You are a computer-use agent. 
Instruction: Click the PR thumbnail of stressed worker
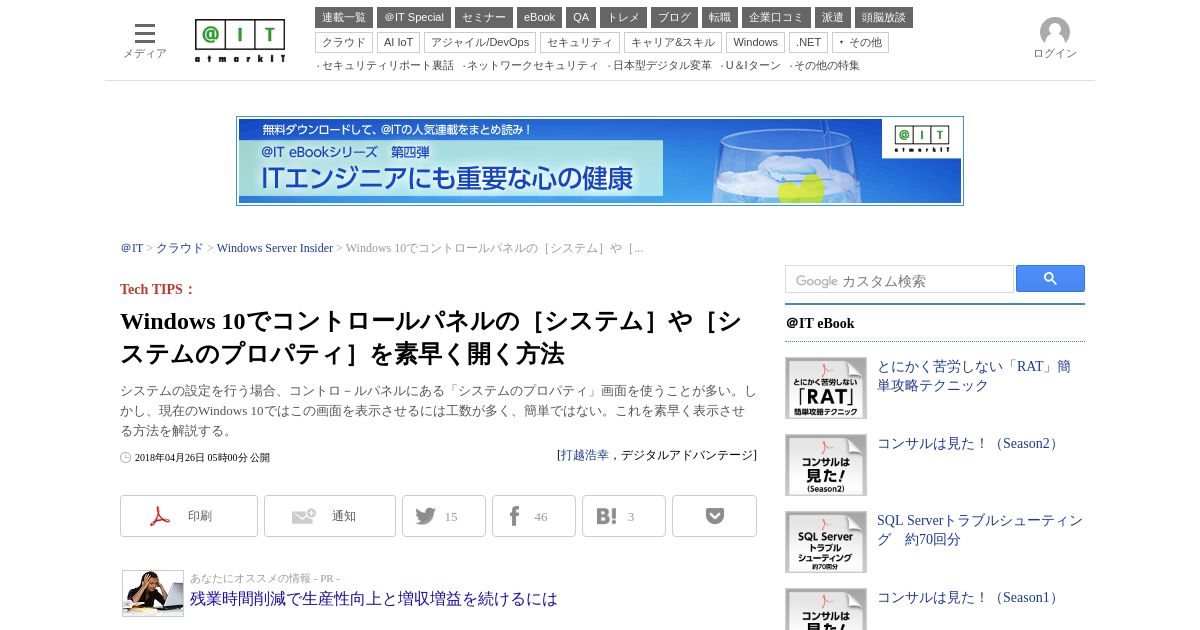(153, 593)
